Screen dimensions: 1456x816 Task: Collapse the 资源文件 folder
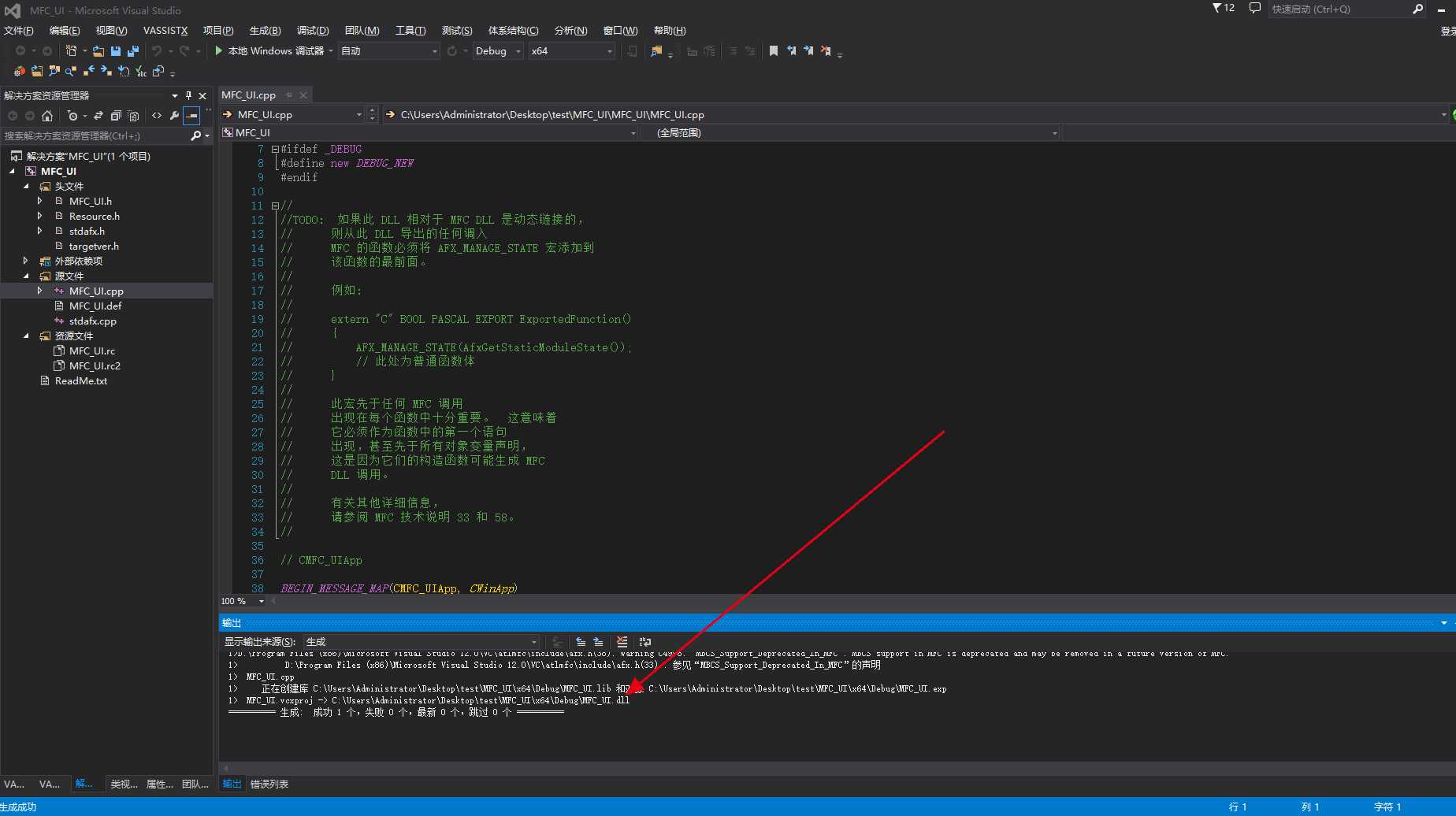tap(26, 336)
